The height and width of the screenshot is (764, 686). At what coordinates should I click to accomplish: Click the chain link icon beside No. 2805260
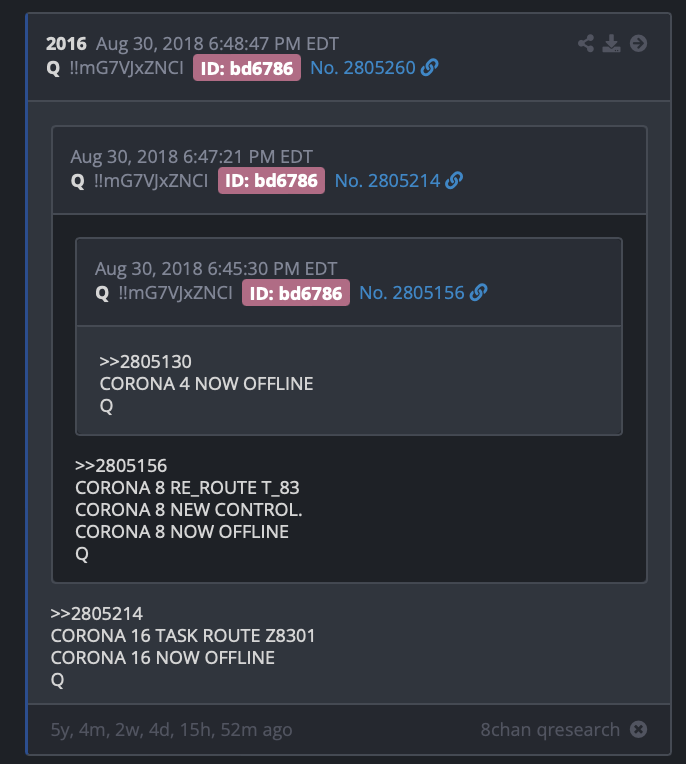[429, 68]
